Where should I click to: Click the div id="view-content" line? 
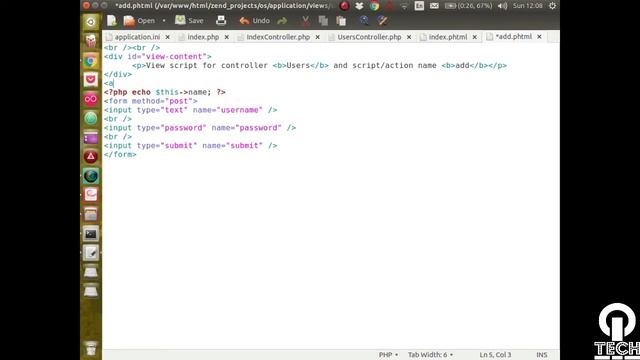158,56
